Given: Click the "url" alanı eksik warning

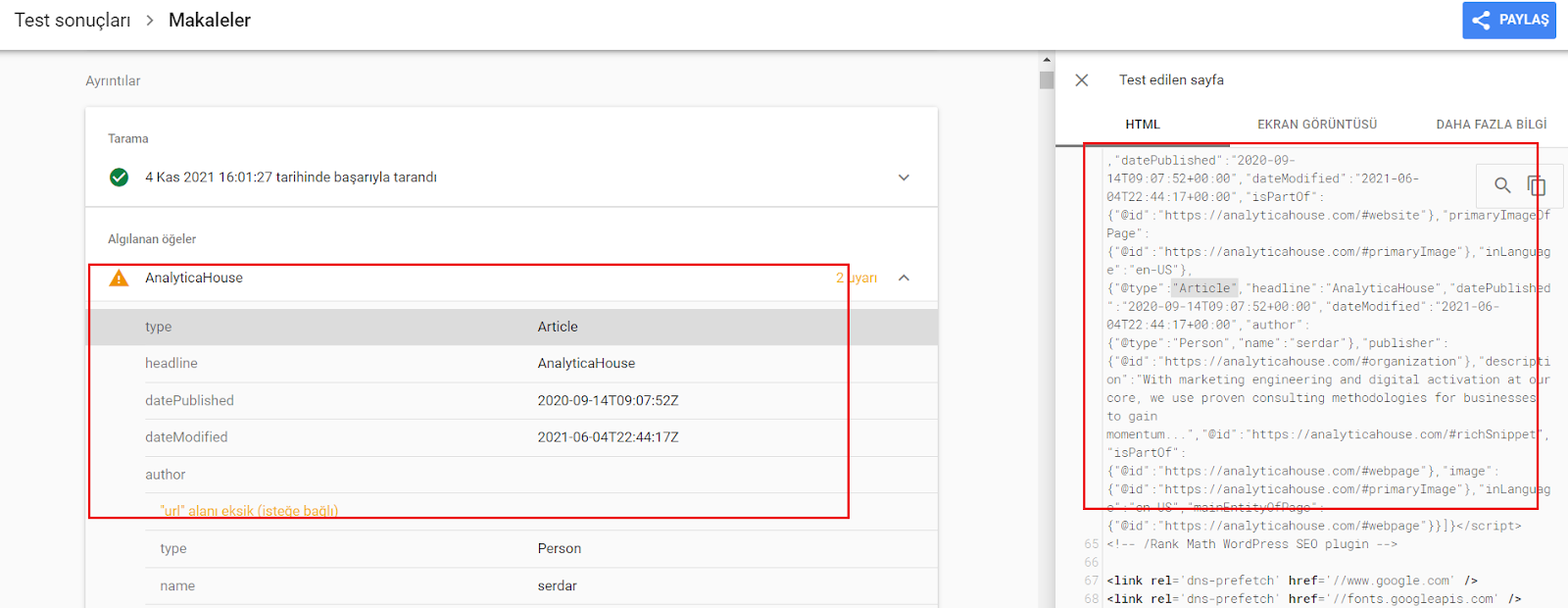Looking at the screenshot, I should [249, 511].
